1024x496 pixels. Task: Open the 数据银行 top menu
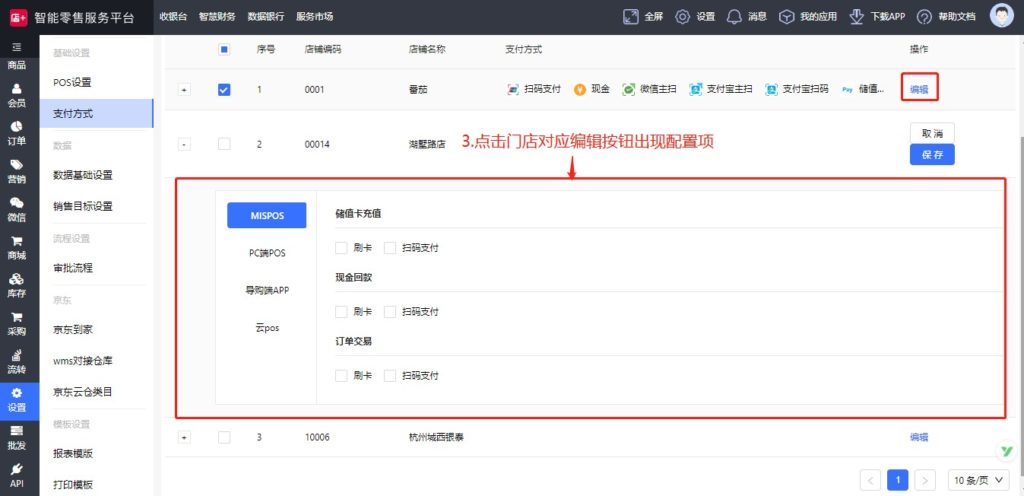(x=266, y=17)
